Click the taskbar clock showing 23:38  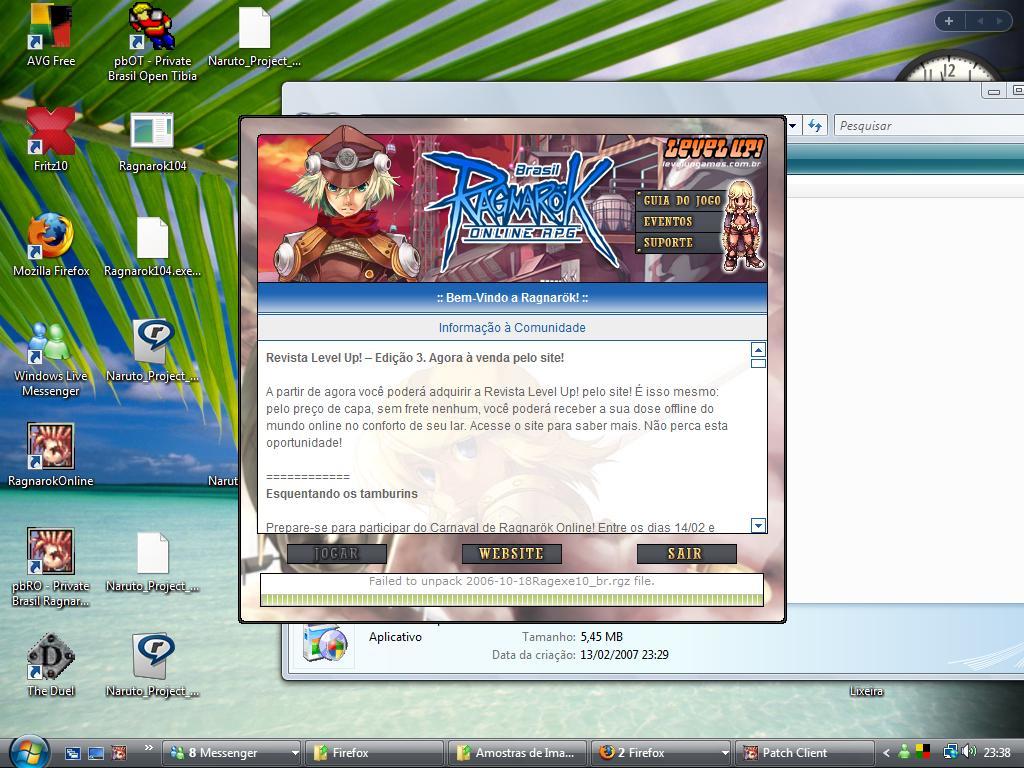pos(997,753)
